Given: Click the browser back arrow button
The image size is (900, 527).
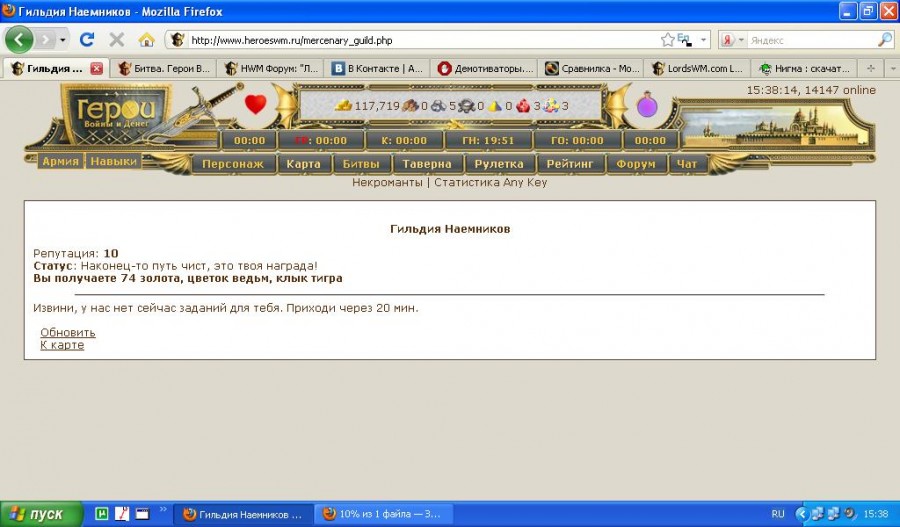Looking at the screenshot, I should (19, 40).
